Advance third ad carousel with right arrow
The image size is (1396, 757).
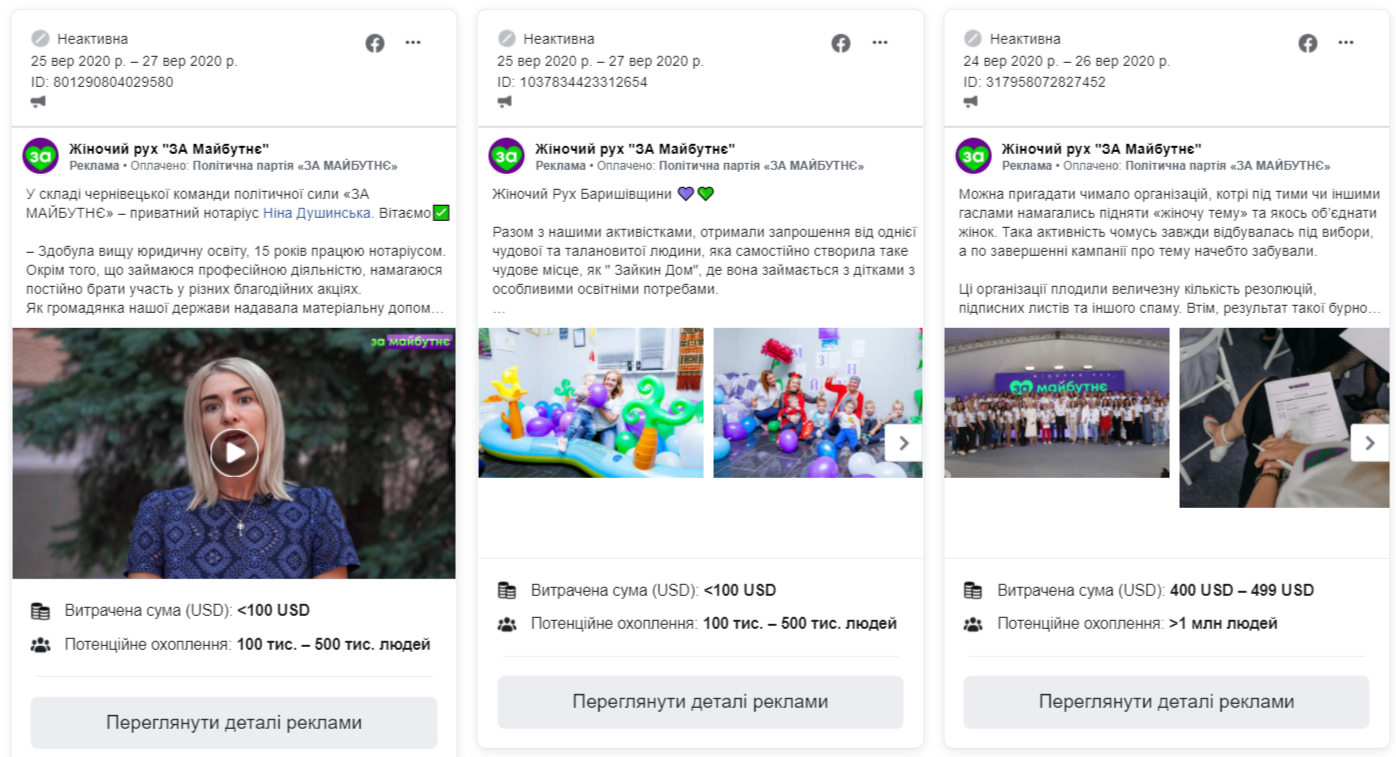click(1370, 443)
